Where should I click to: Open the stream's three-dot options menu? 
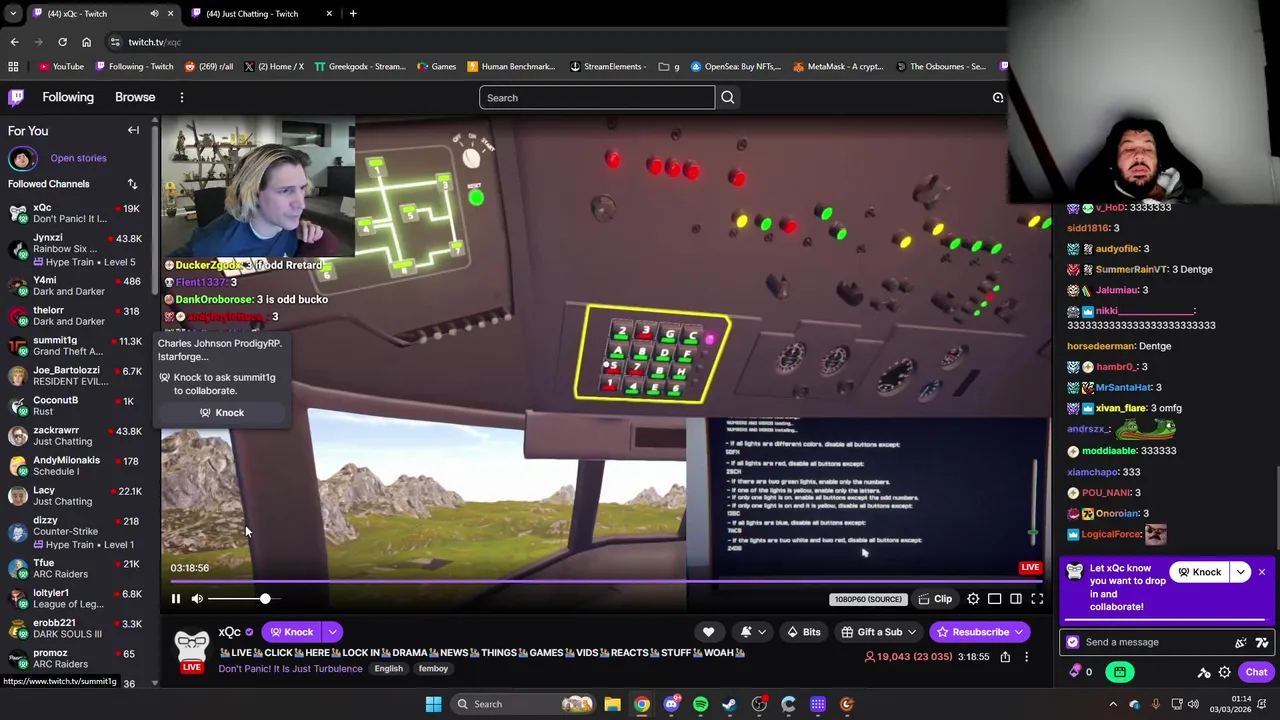click(x=1026, y=657)
